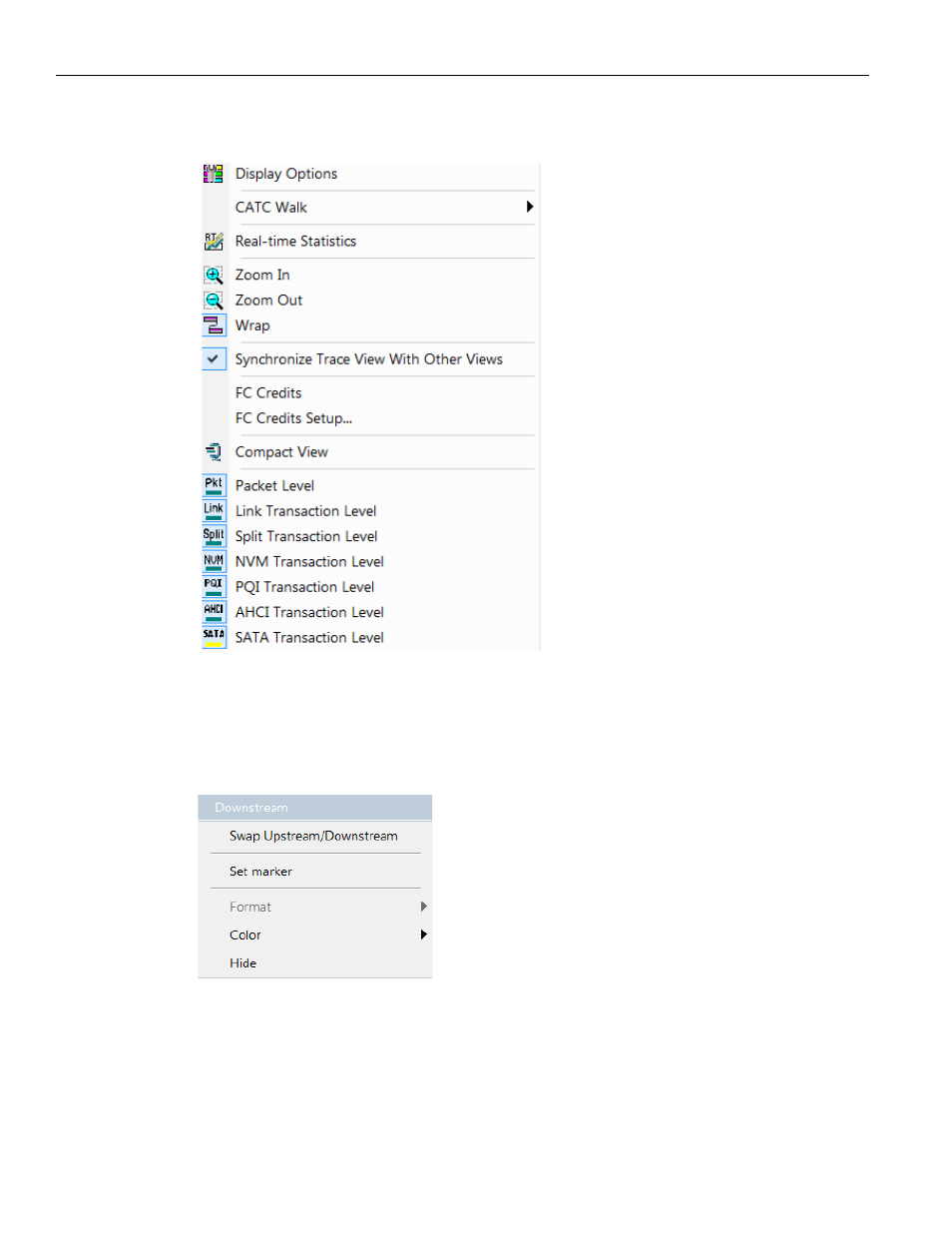Viewport: 952px width, 1233px height.
Task: Select the Format menu entry
Action: (250, 908)
